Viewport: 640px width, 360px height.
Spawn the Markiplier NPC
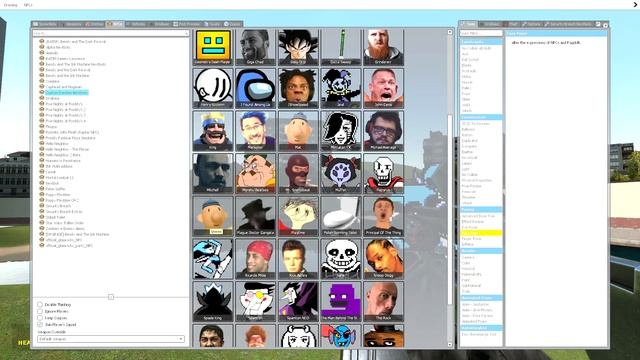(x=256, y=131)
